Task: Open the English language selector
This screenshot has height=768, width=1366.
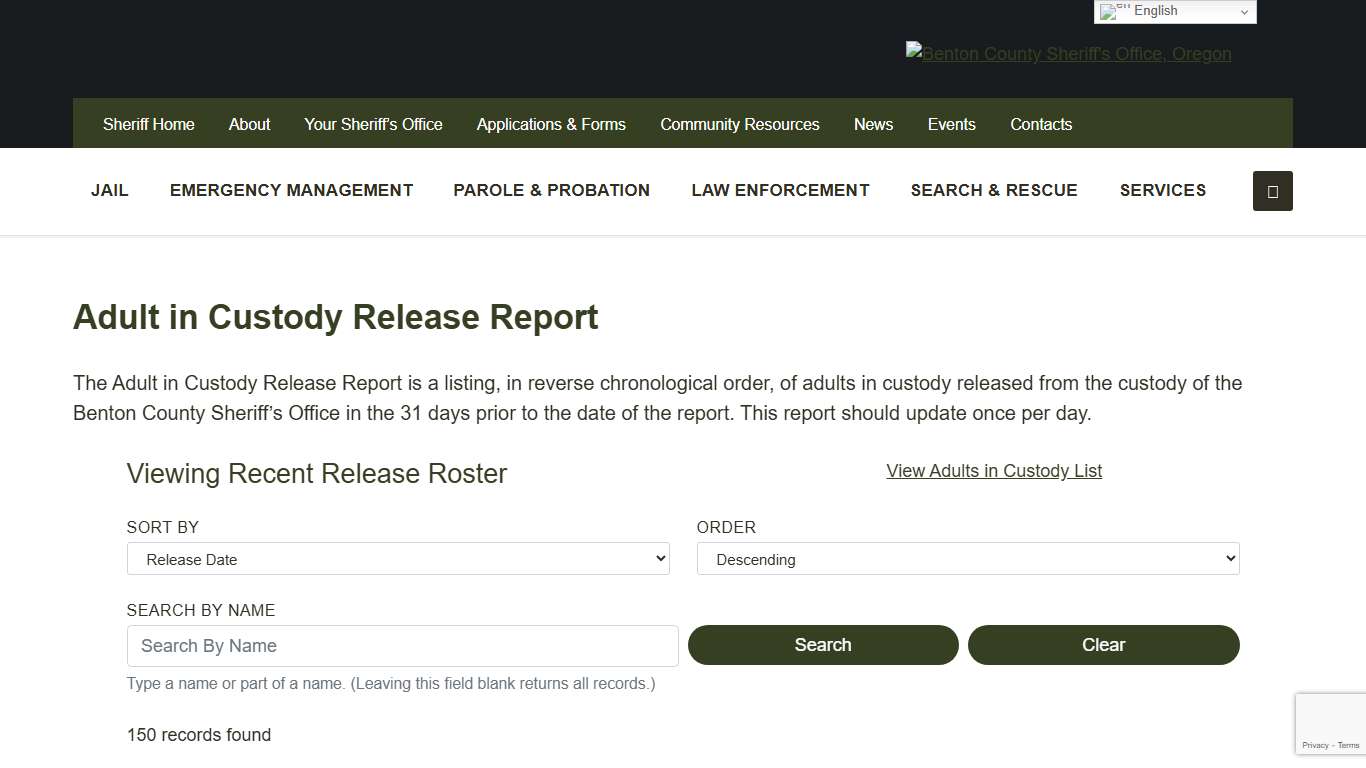Action: click(1174, 11)
